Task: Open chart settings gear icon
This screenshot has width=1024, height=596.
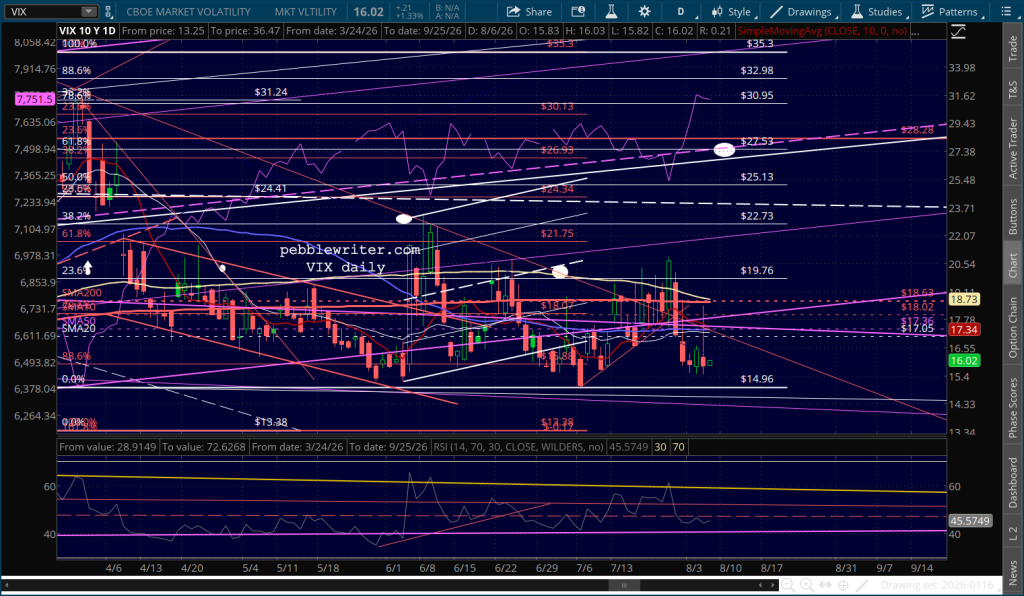Action: click(x=645, y=12)
